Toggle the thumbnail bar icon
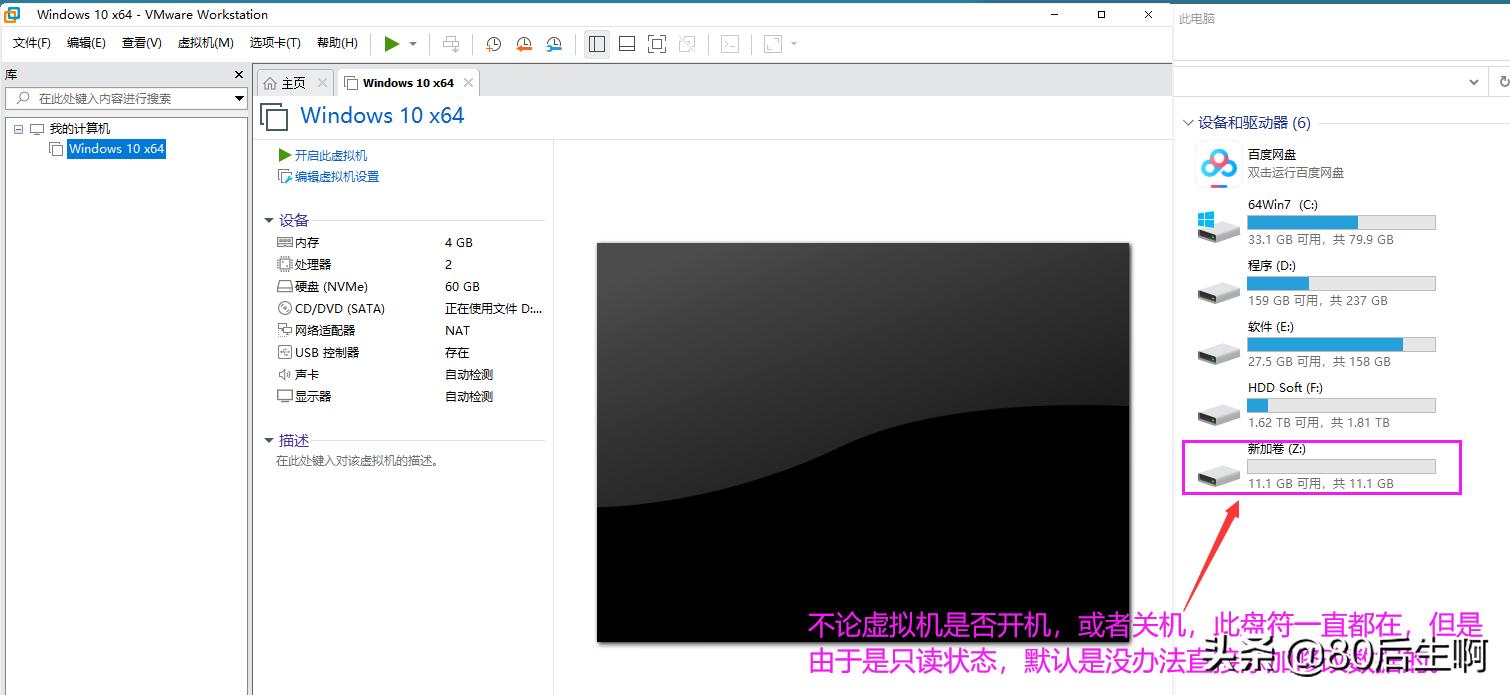This screenshot has width=1510, height=695. [627, 44]
